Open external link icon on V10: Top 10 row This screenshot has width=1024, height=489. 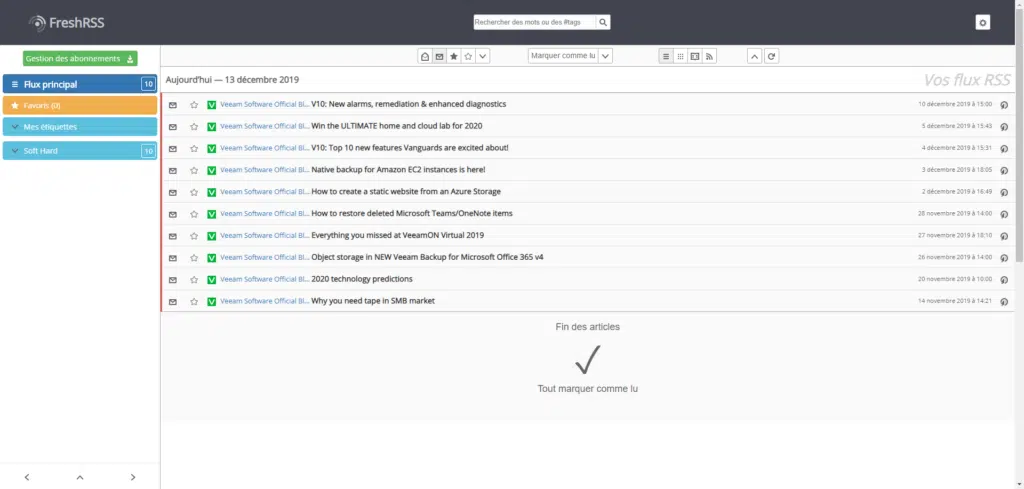1004,148
